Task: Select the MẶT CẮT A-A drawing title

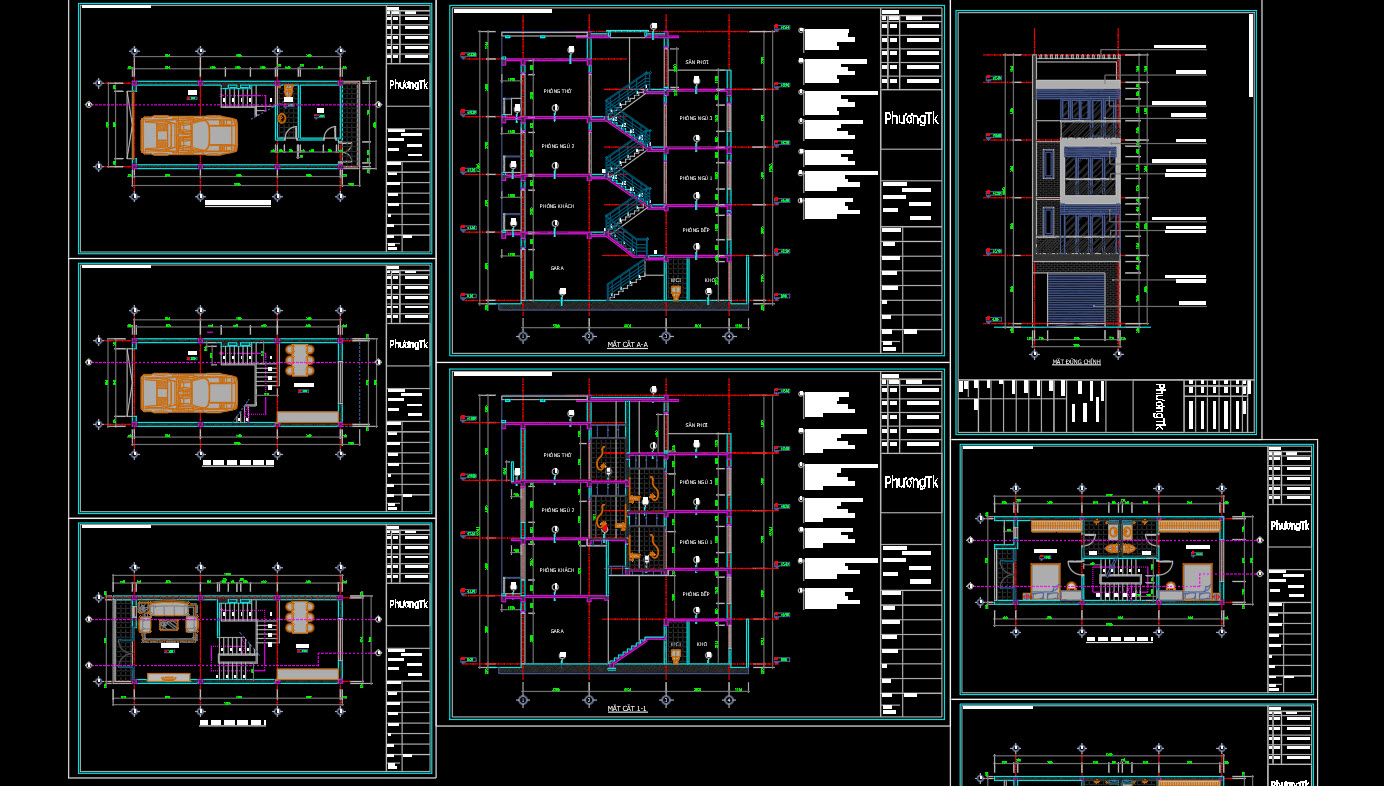Action: 627,344
